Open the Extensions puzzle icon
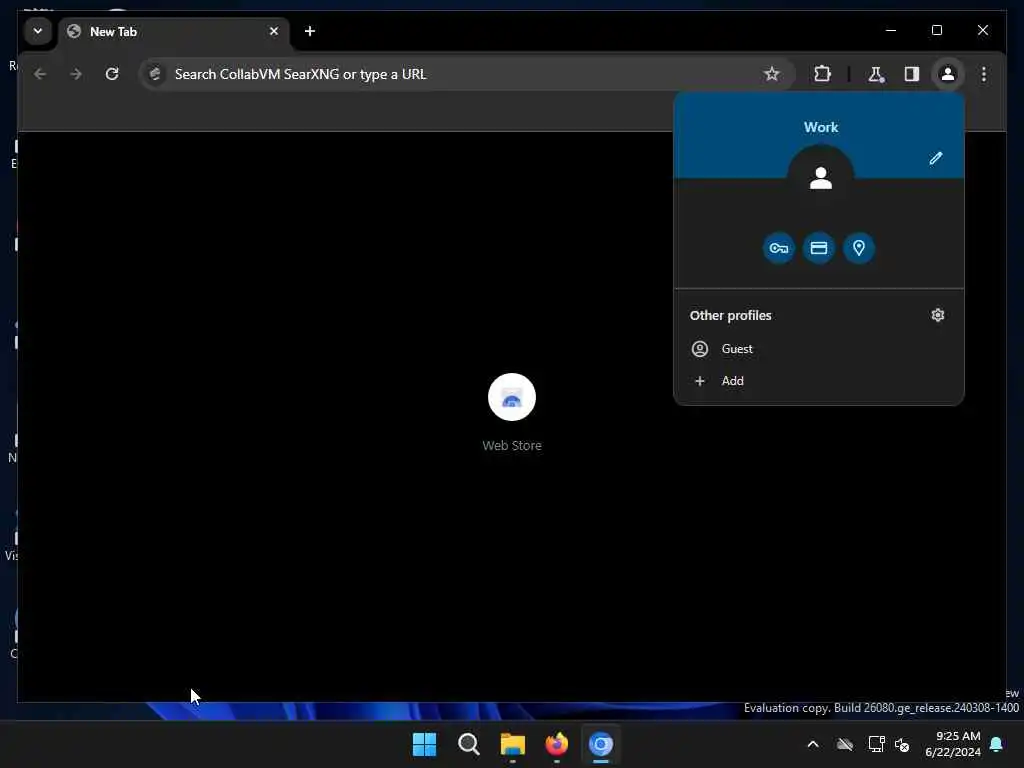This screenshot has height=768, width=1024. 822,74
